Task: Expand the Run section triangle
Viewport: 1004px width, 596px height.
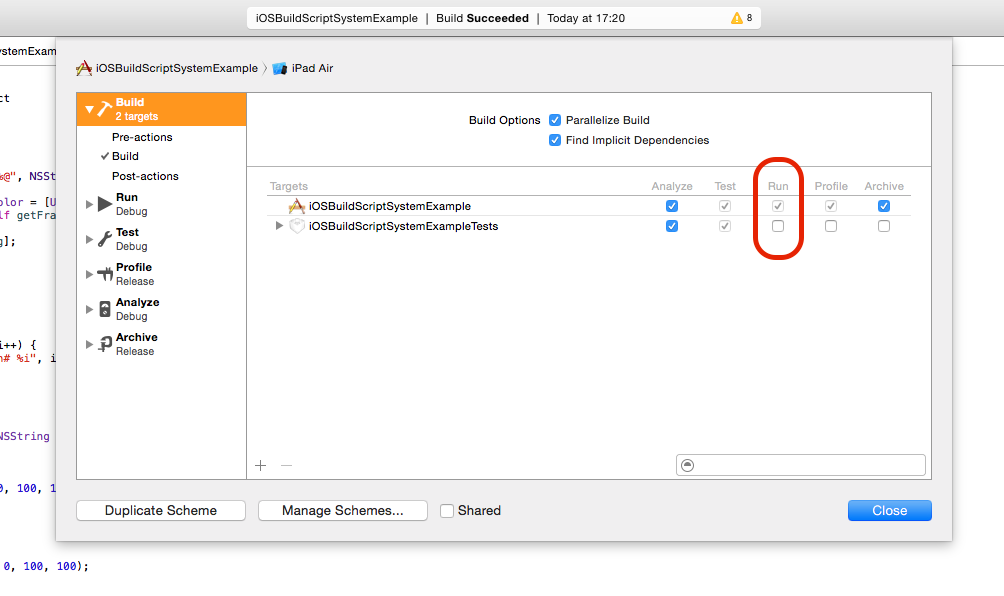Action: click(x=90, y=204)
